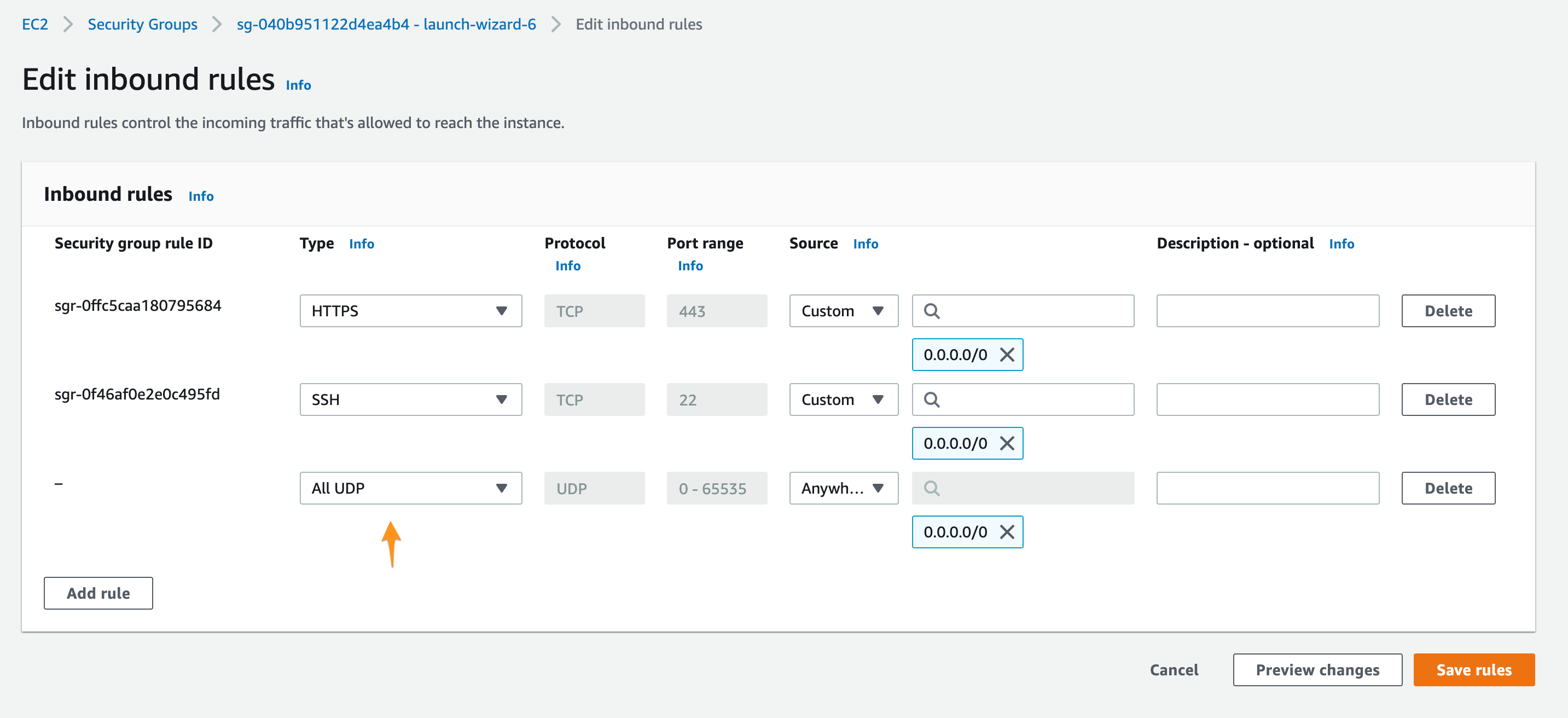Viewport: 1568px width, 718px height.
Task: Open the HTTPS type dropdown
Action: point(410,311)
